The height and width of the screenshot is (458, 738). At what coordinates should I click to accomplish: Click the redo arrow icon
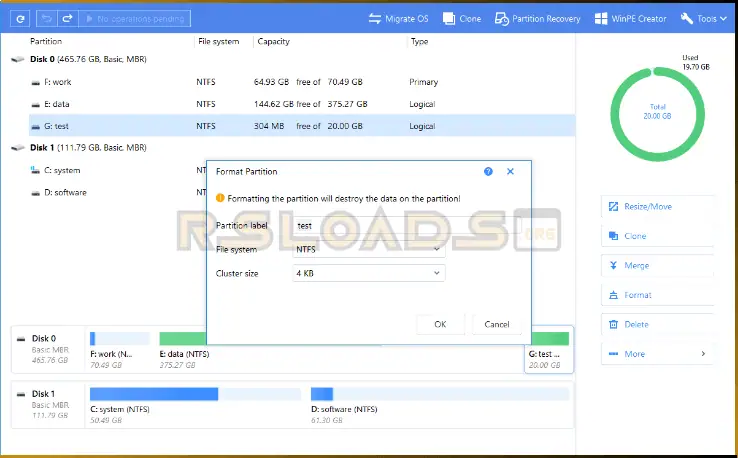click(67, 19)
